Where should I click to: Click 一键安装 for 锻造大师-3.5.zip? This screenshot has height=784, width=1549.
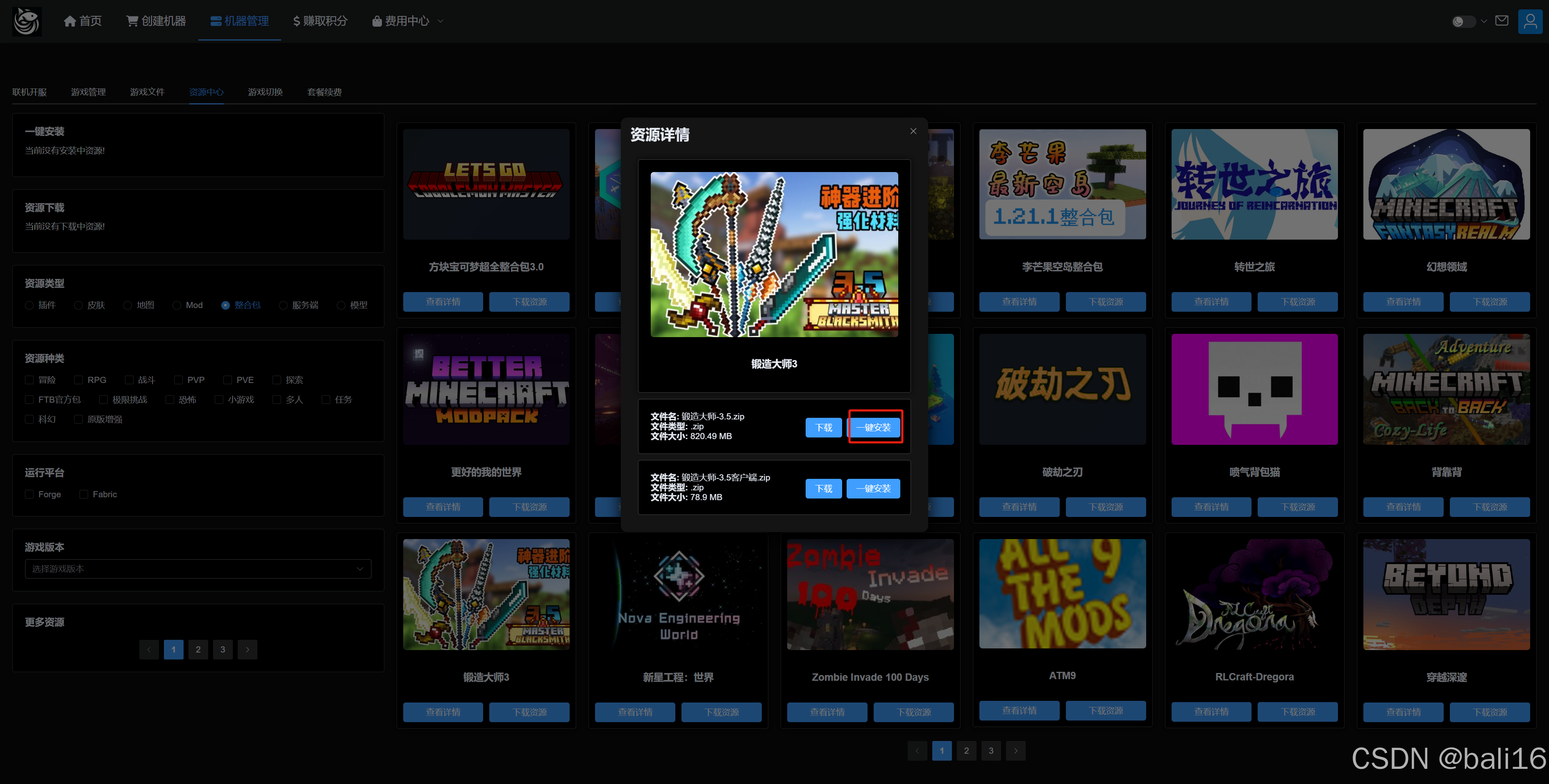(x=873, y=428)
